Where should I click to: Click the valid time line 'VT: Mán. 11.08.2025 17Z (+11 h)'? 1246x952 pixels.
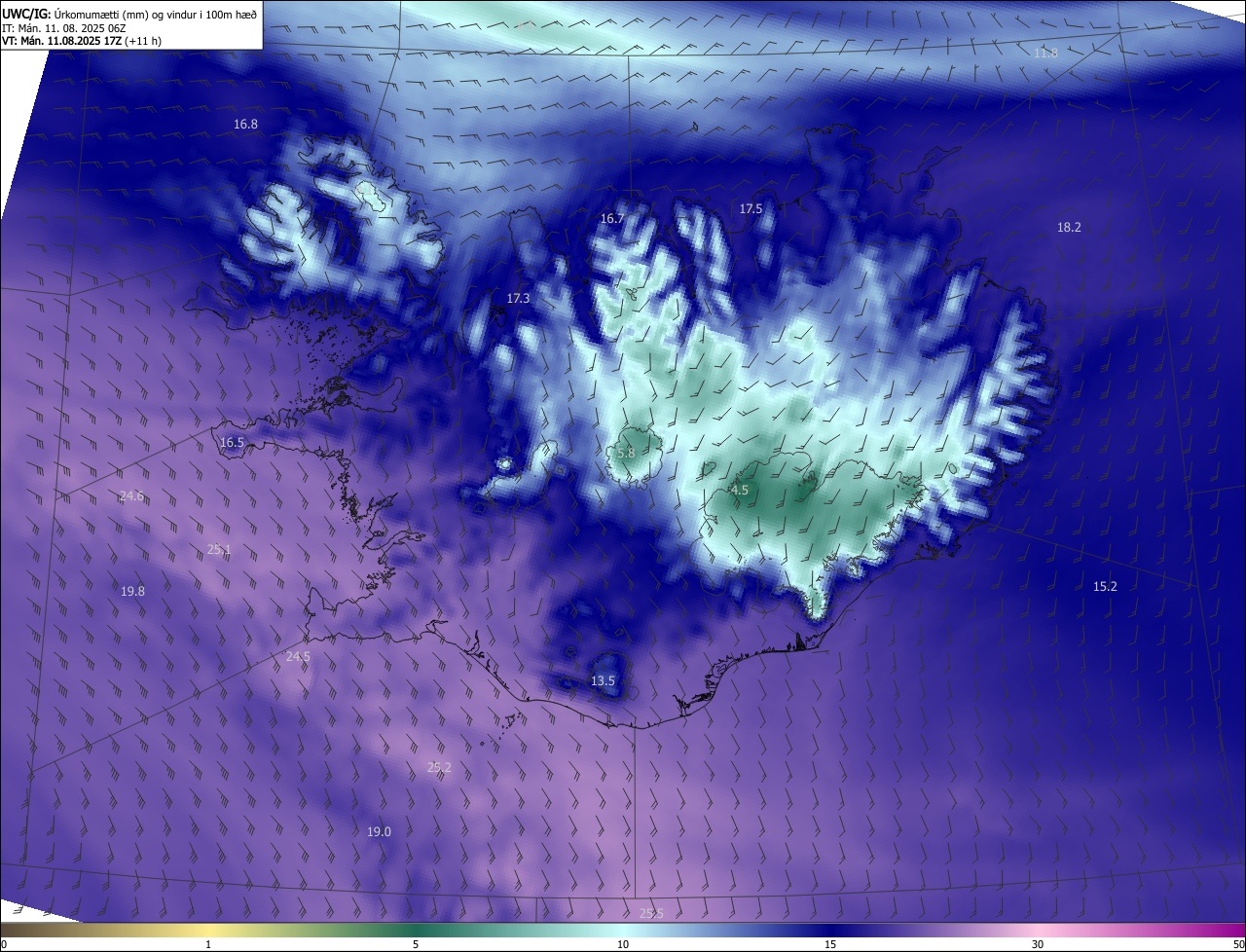point(82,41)
